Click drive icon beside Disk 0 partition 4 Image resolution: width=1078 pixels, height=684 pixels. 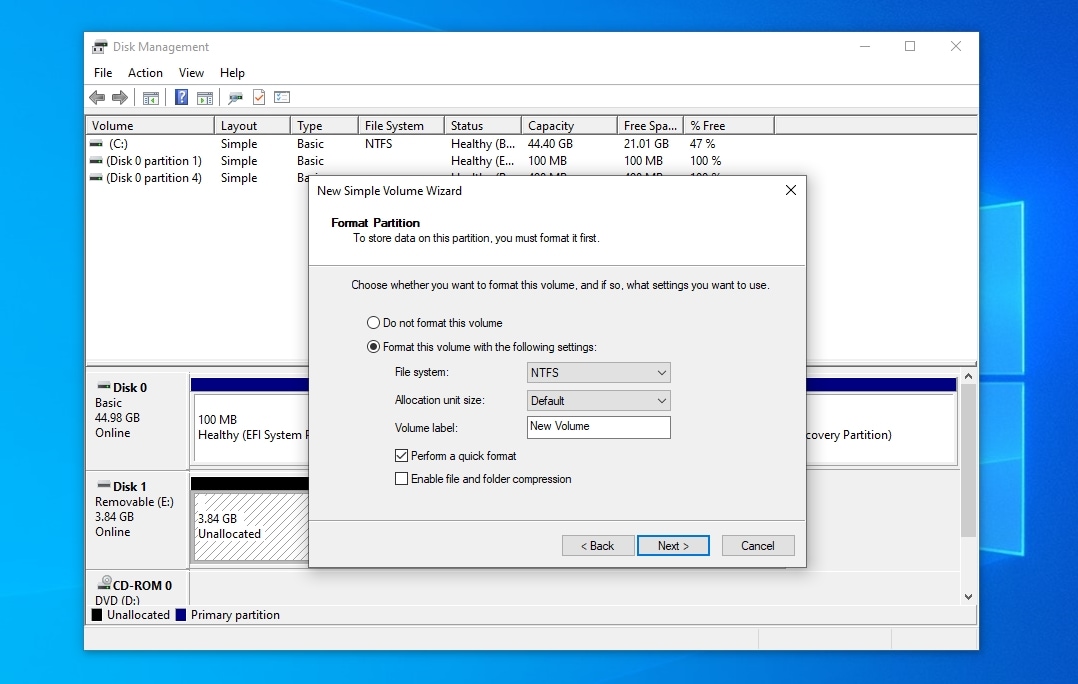(96, 177)
